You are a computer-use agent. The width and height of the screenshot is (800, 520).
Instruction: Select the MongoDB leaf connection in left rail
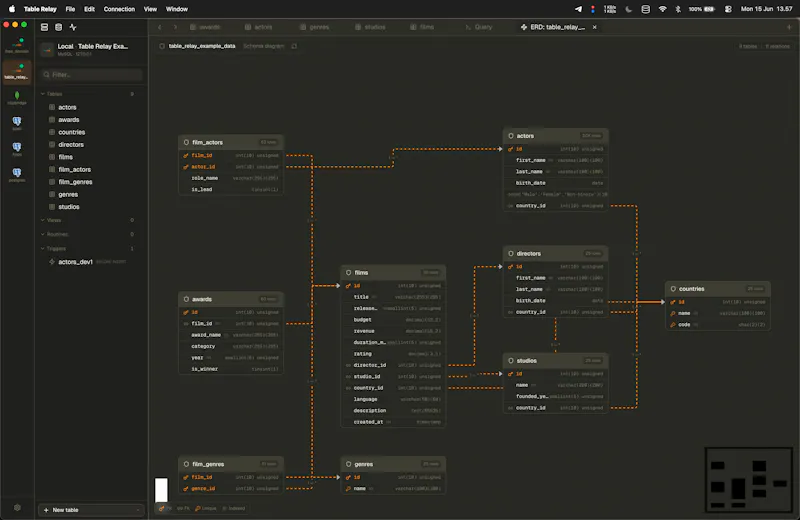[17, 97]
